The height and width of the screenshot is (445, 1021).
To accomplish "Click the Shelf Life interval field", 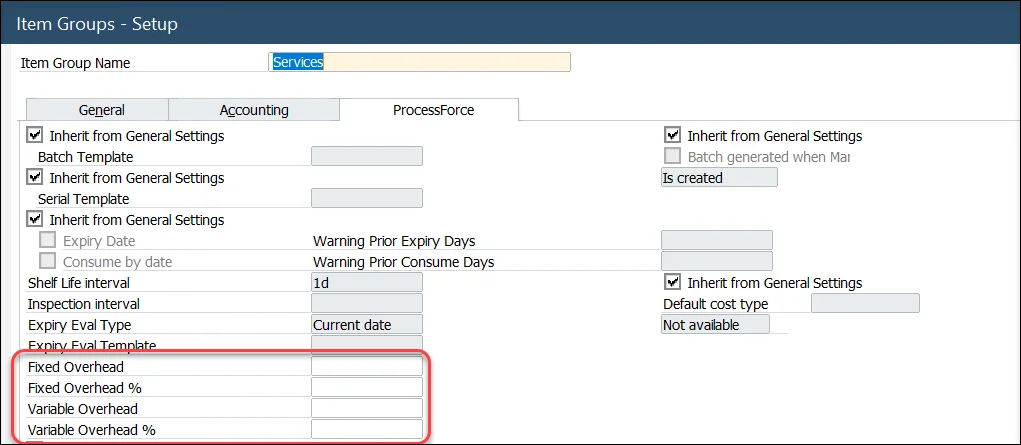I will coord(367,283).
